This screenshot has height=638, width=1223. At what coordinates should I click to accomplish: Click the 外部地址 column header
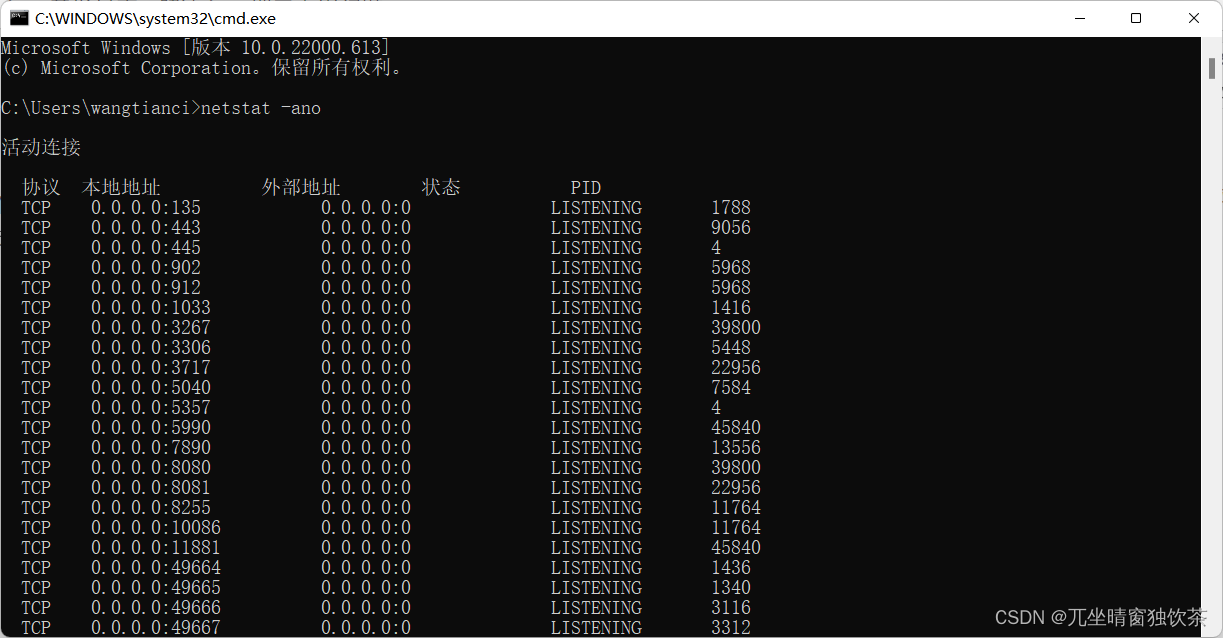[301, 188]
